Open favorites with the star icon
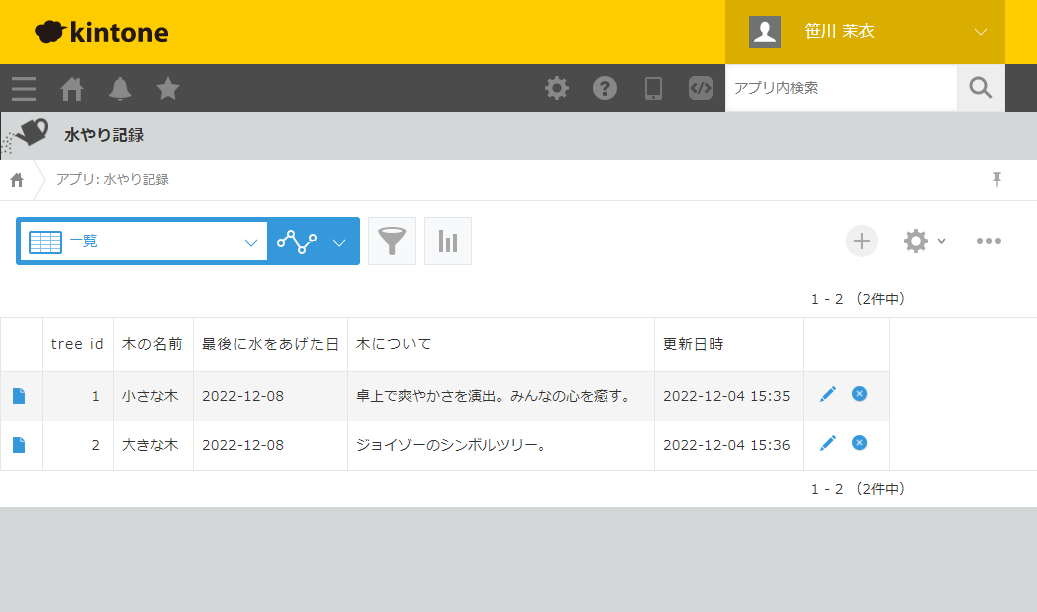 167,89
